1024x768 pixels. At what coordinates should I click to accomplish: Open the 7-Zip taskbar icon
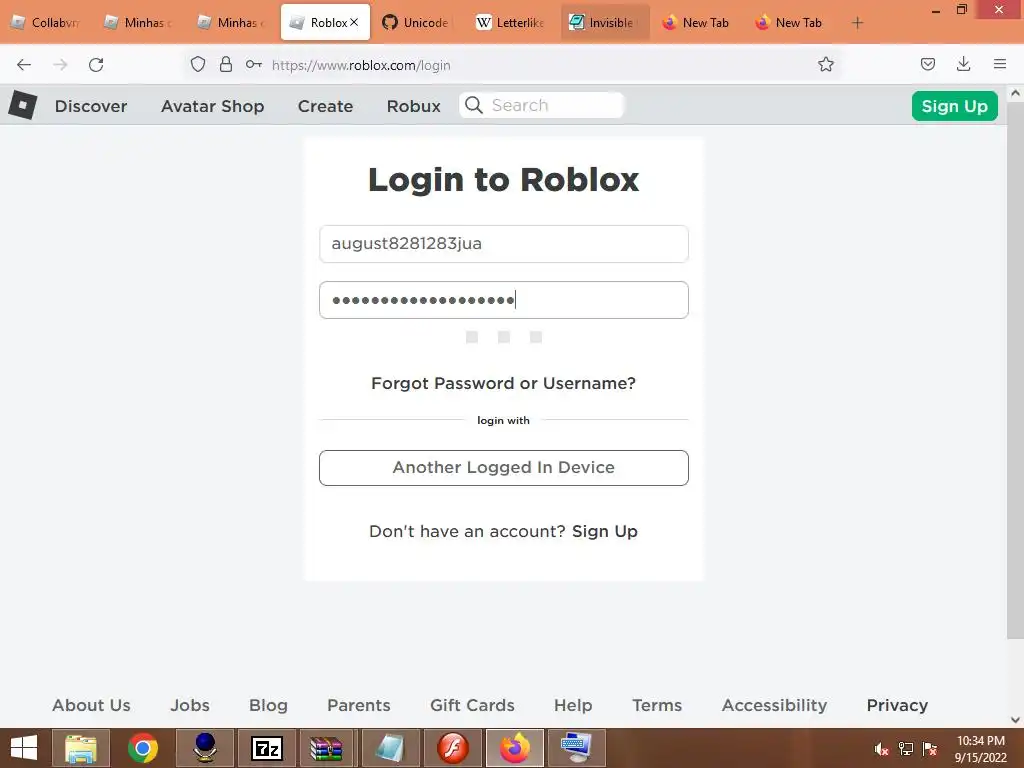pos(267,748)
